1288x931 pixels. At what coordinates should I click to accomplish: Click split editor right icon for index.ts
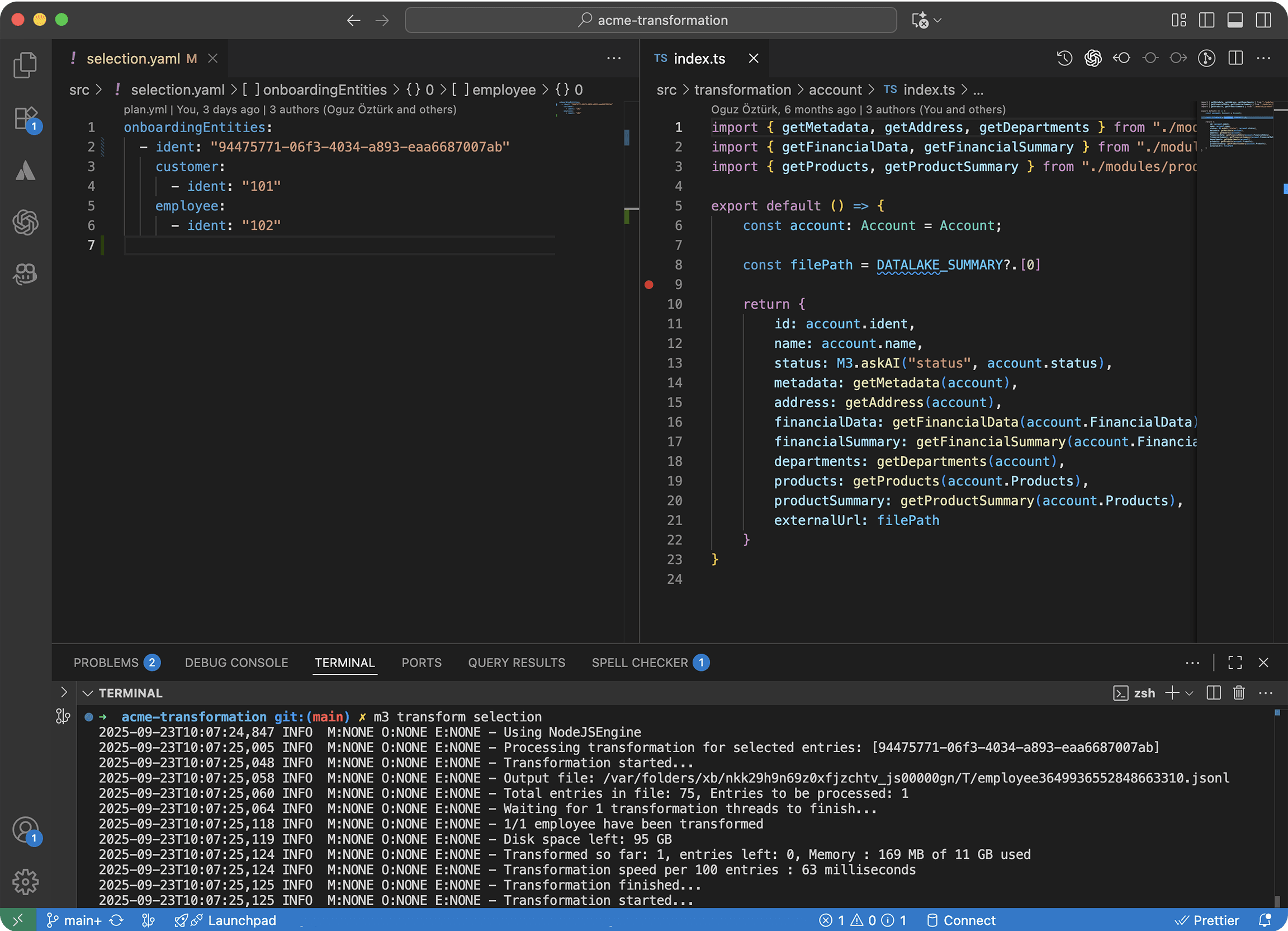1235,58
